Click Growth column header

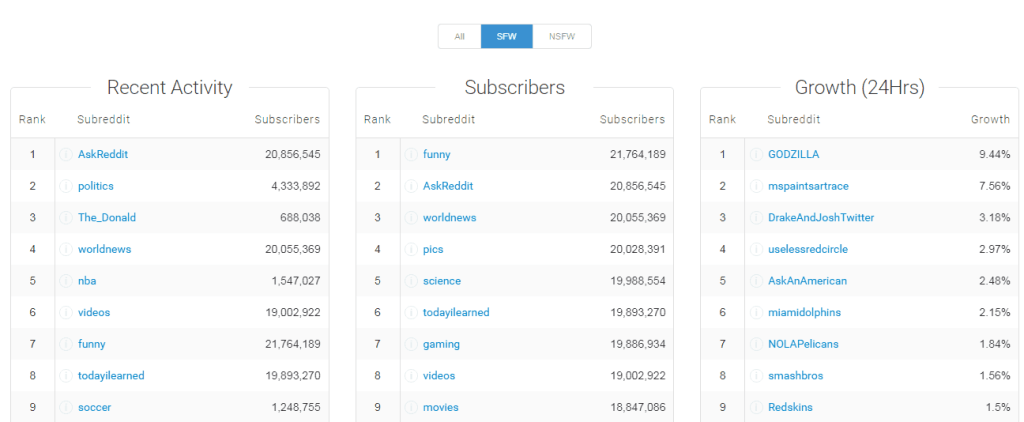point(990,120)
